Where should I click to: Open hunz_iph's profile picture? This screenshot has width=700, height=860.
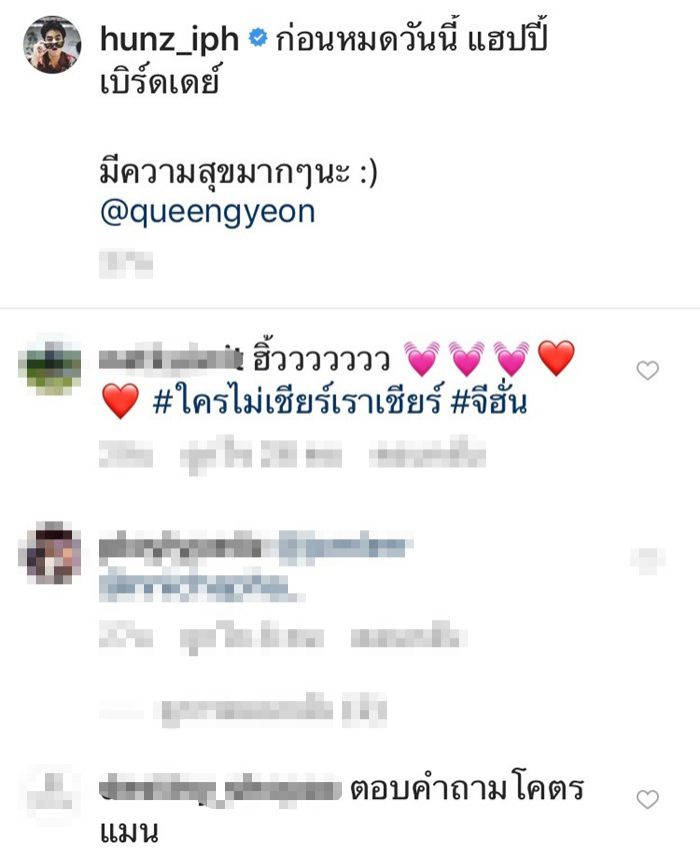point(52,44)
